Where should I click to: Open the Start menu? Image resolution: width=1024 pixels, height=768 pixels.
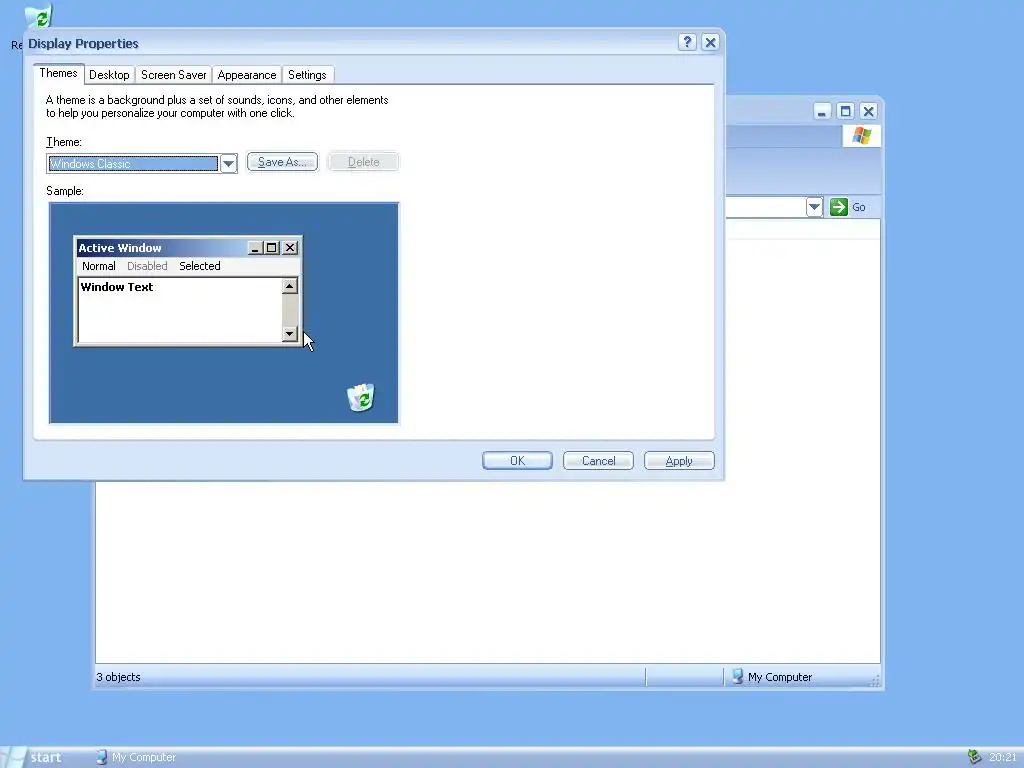[33, 757]
